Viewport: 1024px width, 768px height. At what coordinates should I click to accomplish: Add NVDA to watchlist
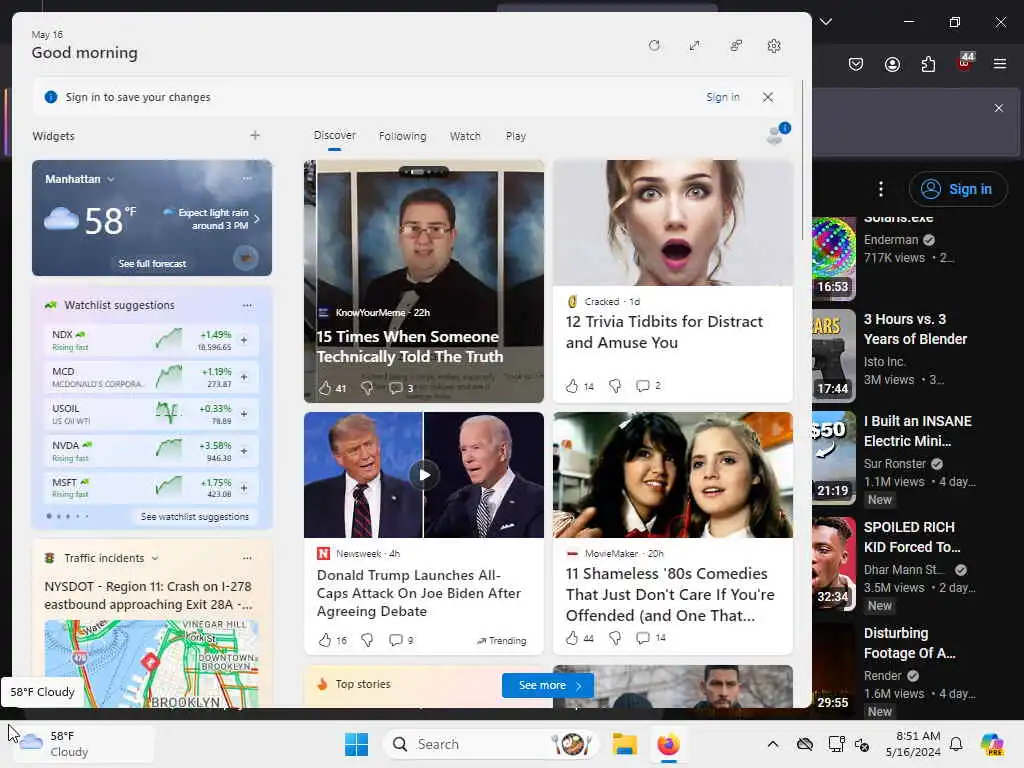pos(244,451)
